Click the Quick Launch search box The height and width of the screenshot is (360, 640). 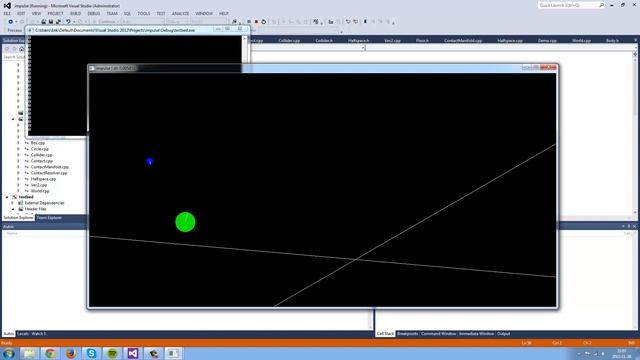tap(571, 5)
